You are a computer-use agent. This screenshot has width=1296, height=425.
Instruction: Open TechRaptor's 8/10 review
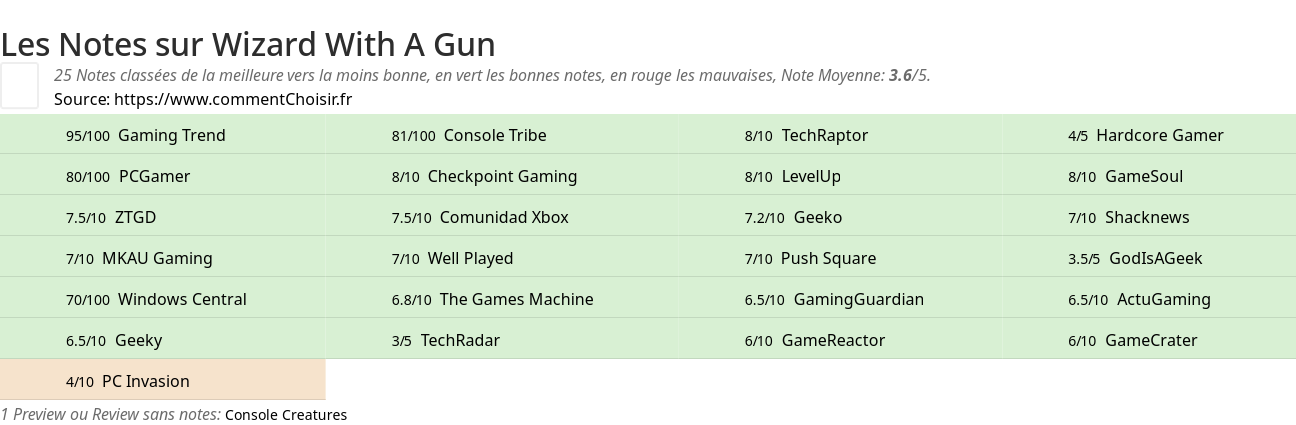point(824,135)
